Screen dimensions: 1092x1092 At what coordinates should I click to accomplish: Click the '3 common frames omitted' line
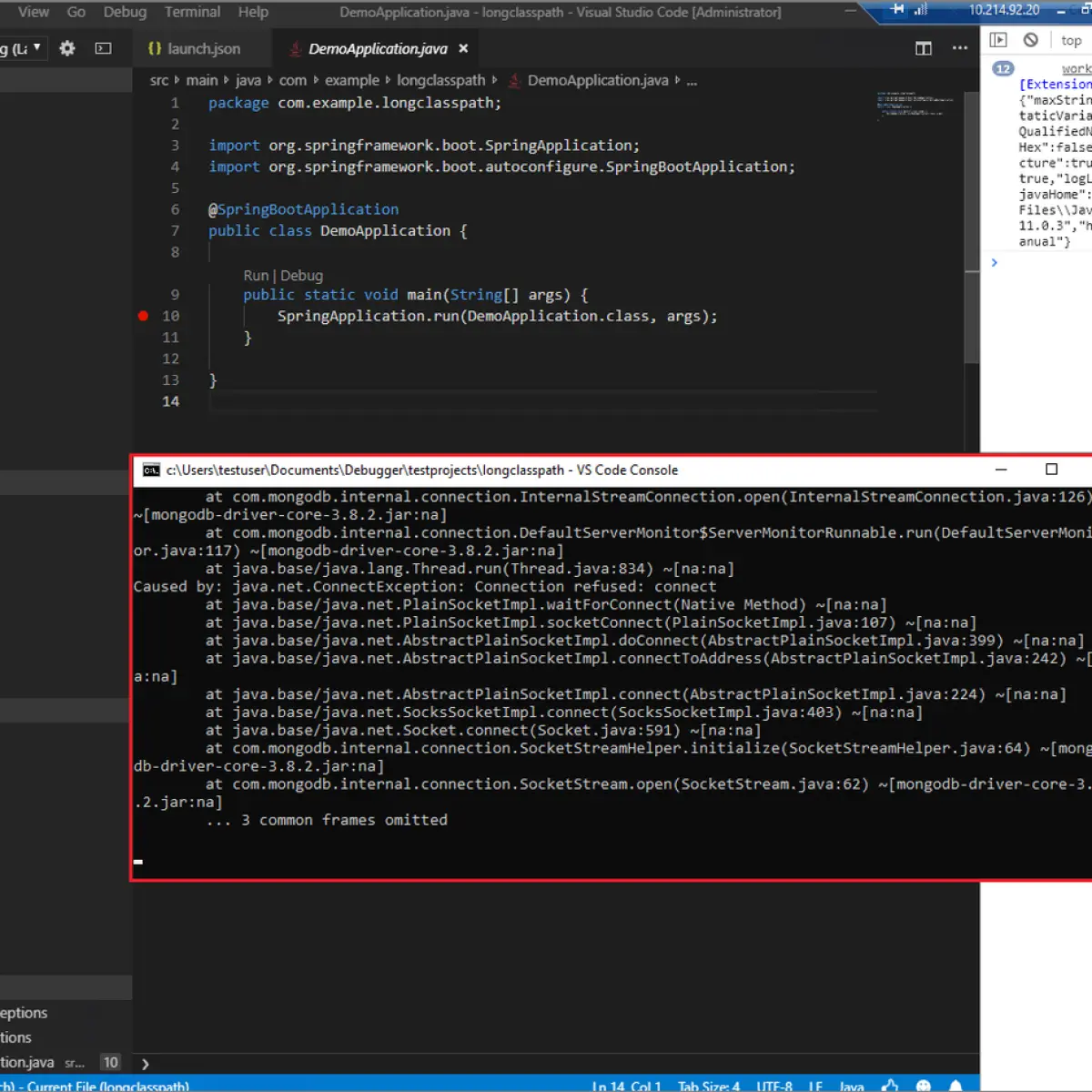point(327,820)
